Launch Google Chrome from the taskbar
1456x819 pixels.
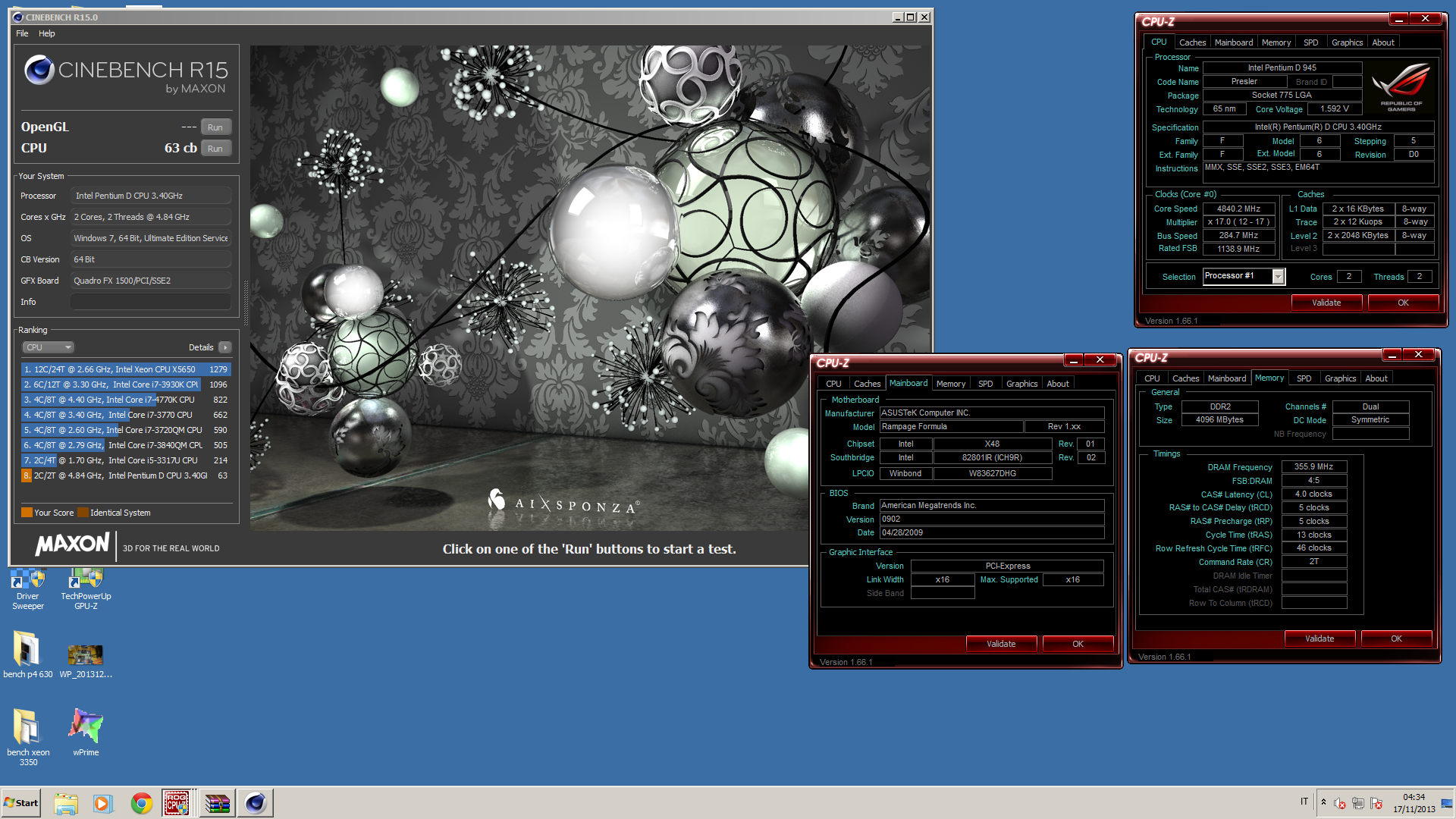click(x=141, y=803)
